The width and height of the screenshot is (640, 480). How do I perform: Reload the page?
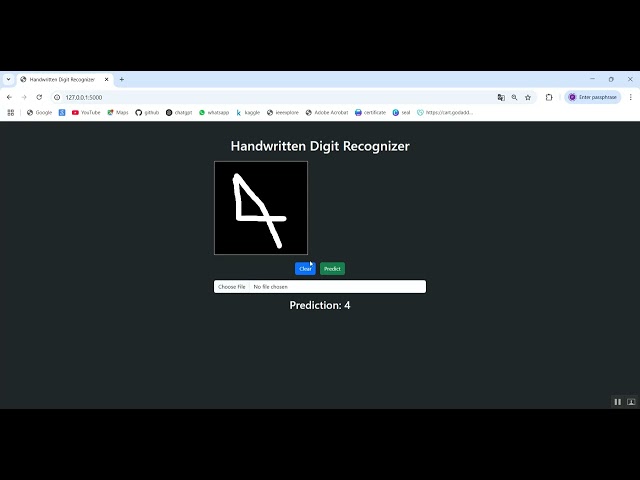pos(39,97)
